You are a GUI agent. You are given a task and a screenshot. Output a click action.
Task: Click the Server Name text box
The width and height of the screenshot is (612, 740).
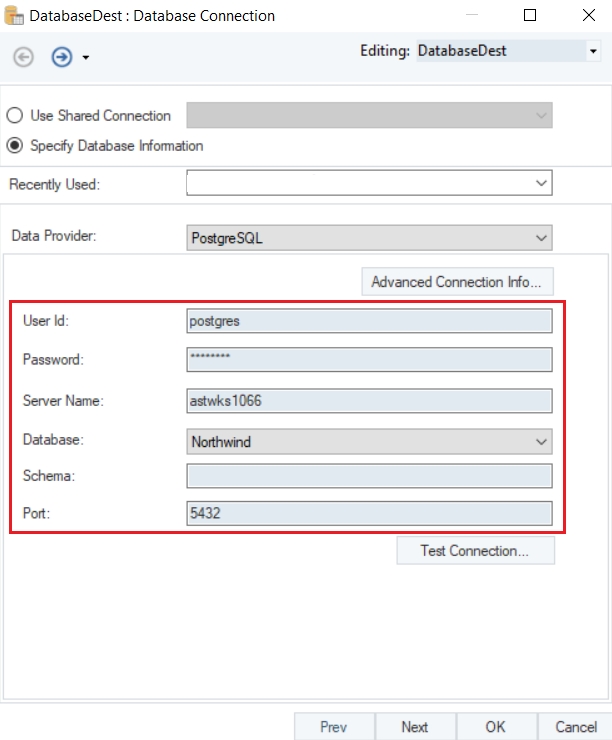369,401
